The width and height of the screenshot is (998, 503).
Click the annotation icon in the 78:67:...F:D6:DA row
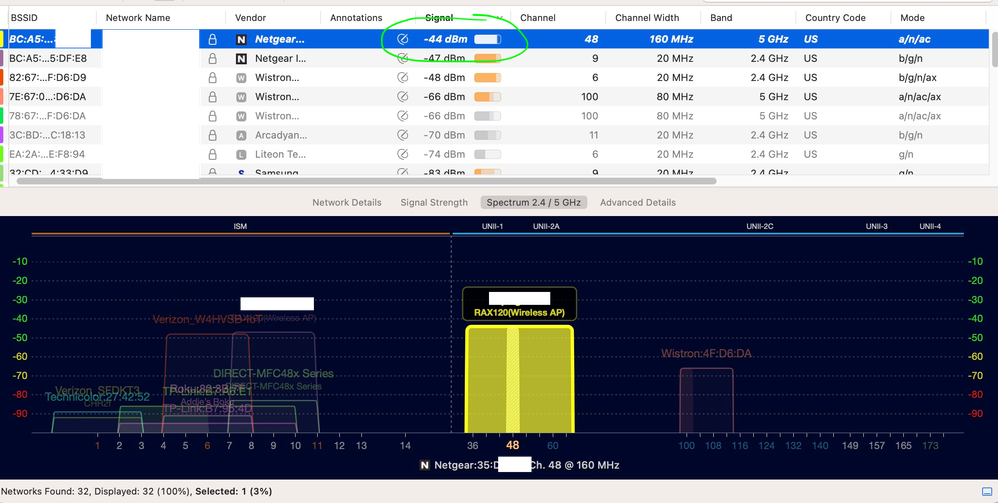(402, 116)
